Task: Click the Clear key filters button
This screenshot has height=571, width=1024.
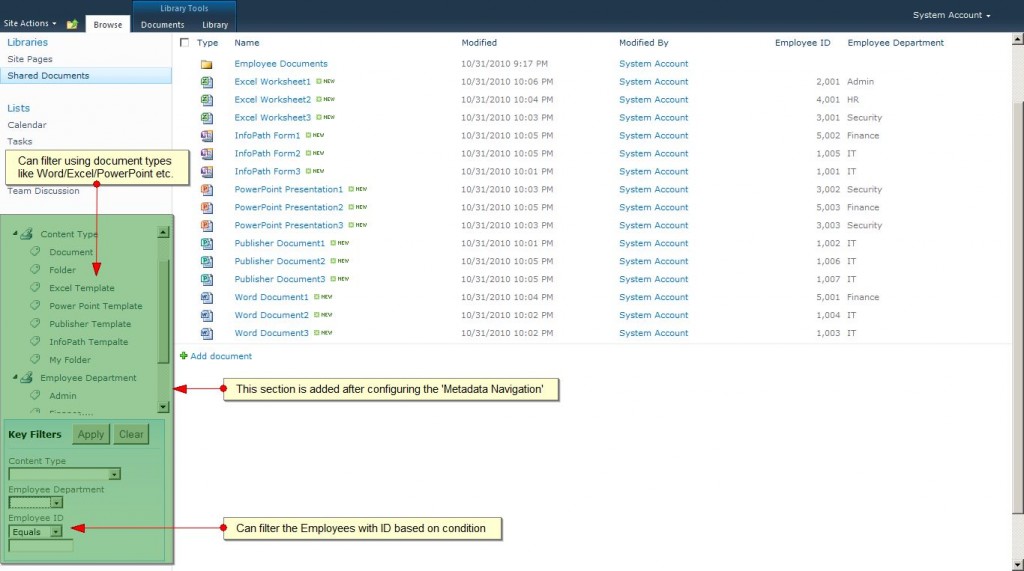Action: 131,434
